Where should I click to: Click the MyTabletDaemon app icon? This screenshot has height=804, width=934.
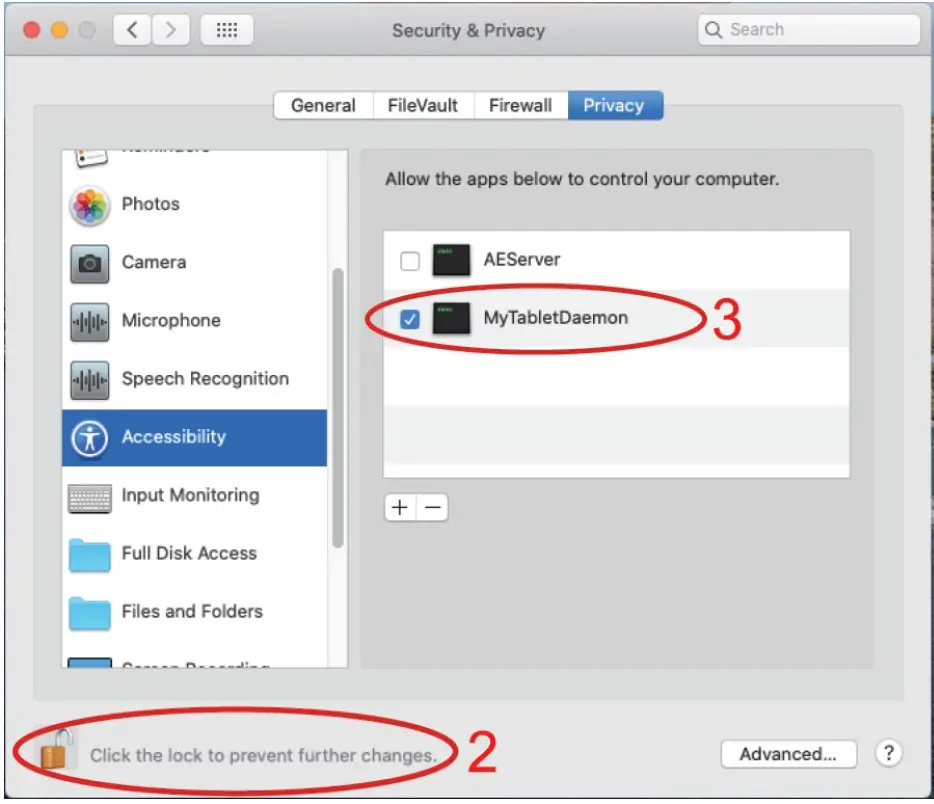click(451, 318)
